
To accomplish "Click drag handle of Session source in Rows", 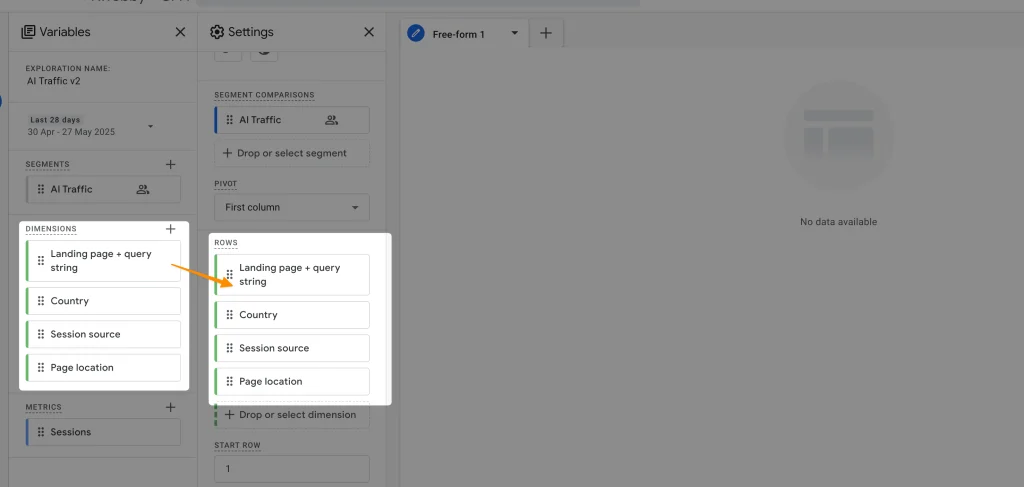I will [229, 348].
